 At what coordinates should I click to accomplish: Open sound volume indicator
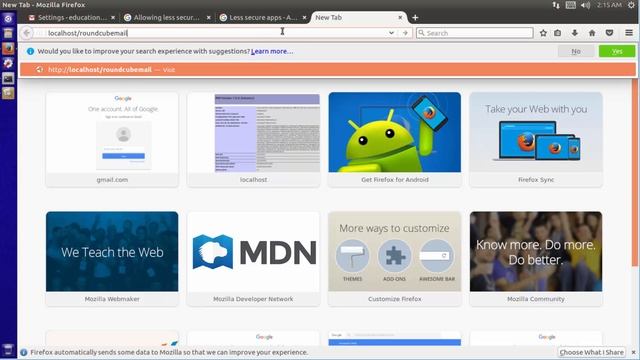(x=585, y=5)
